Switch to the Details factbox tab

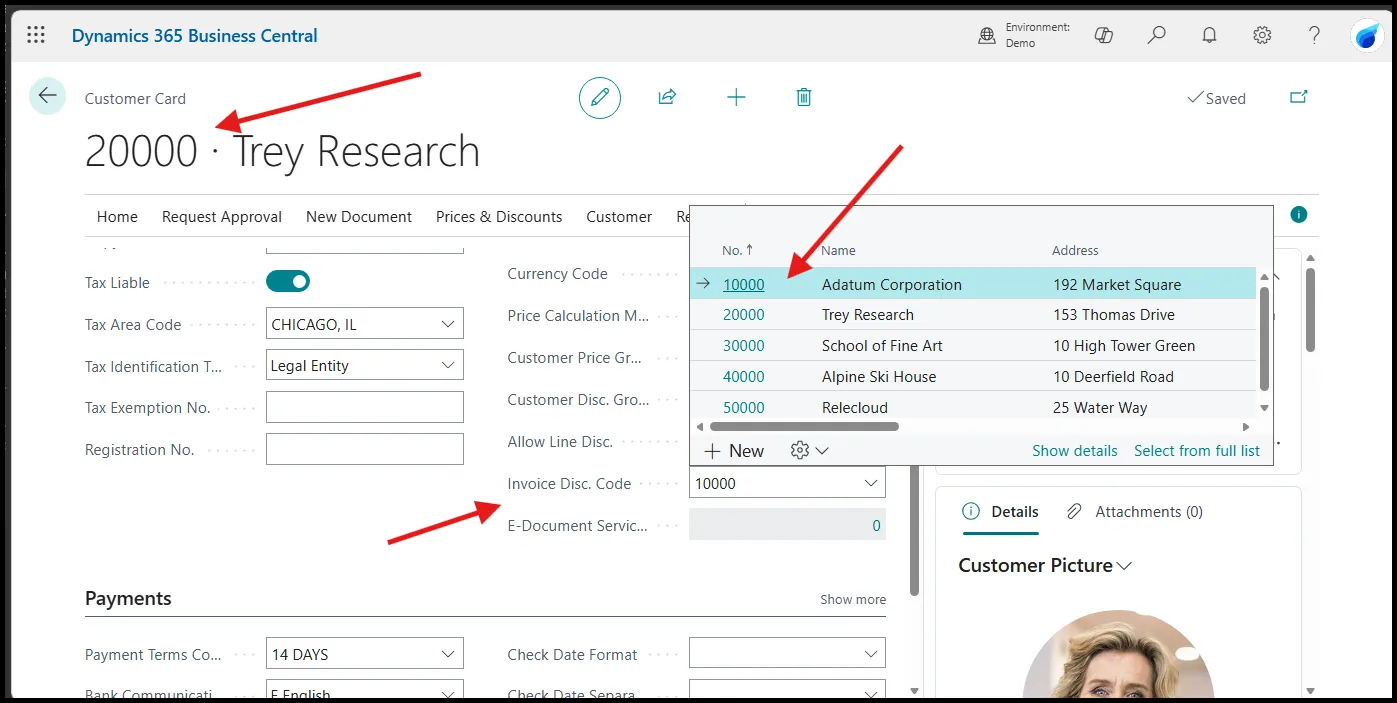click(x=1001, y=511)
